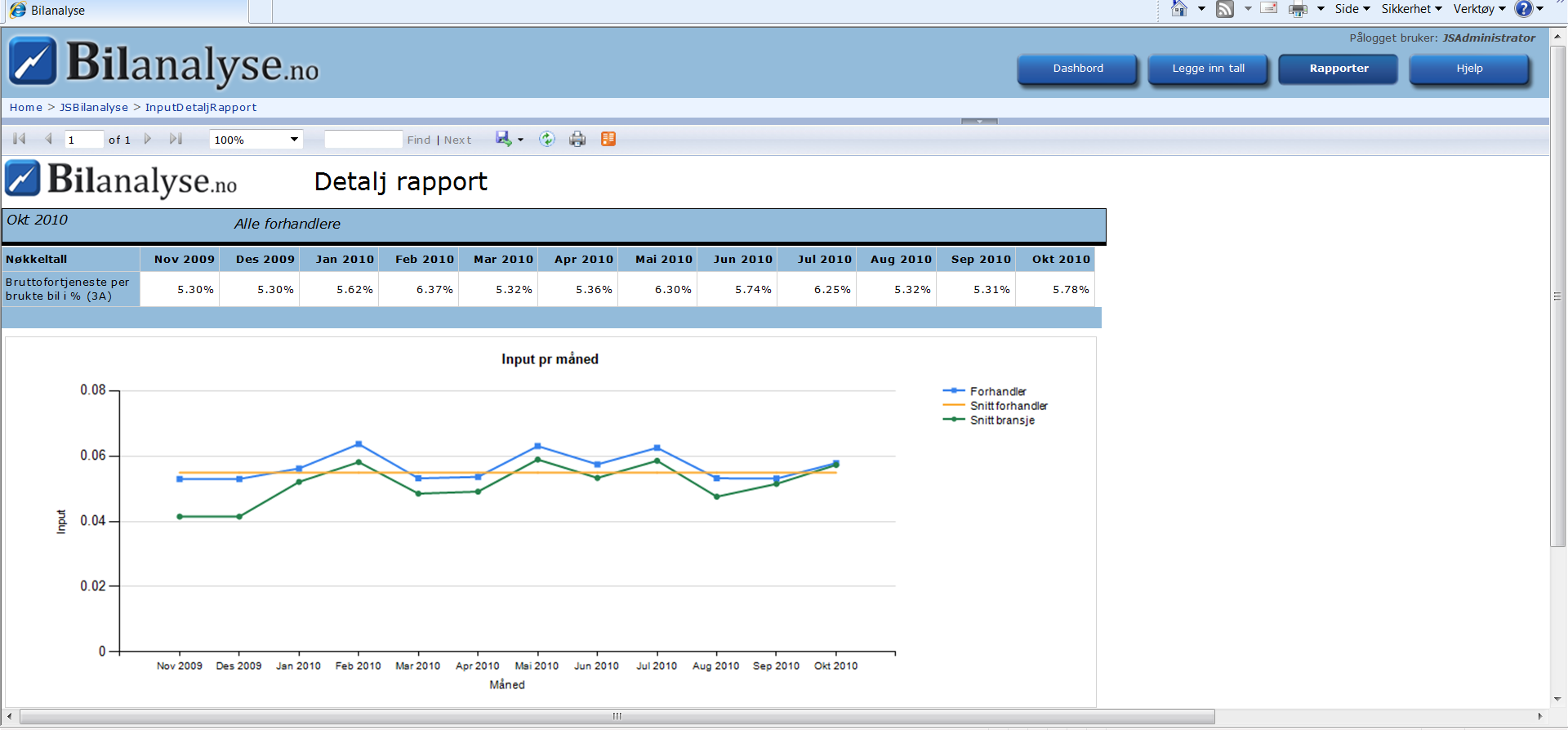This screenshot has width=1568, height=730.
Task: Select the Bilanalyse browser tab
Action: (x=125, y=11)
